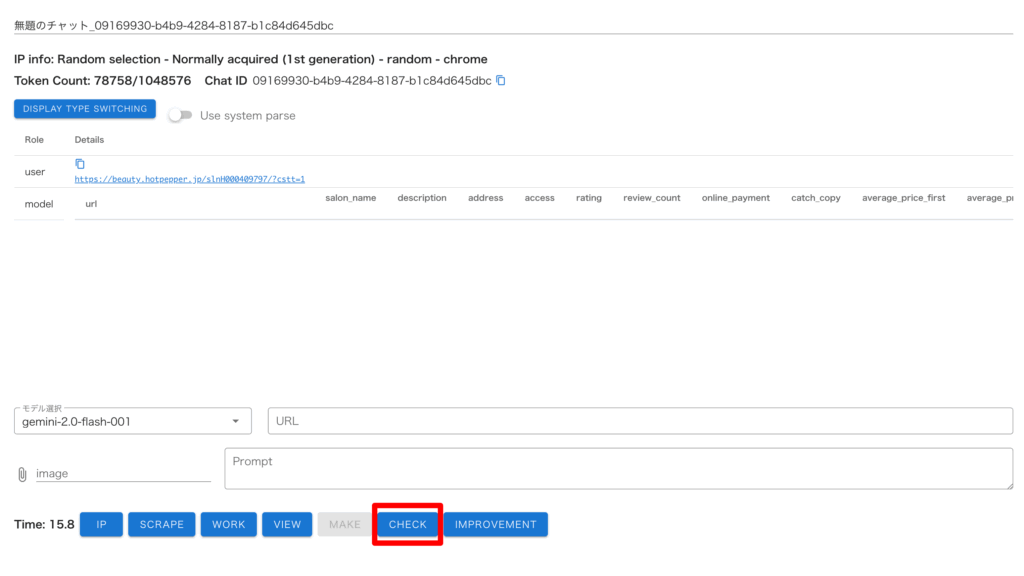Open the beauty.hotpepper.jp salon link
The height and width of the screenshot is (576, 1024).
click(190, 179)
